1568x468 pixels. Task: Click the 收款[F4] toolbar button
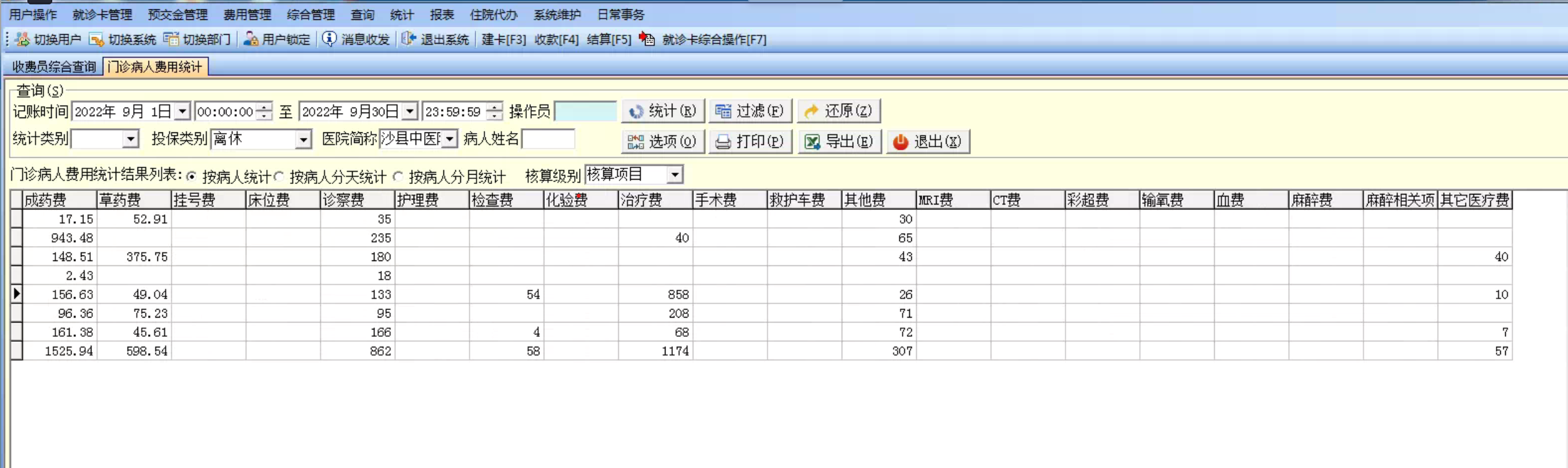point(557,40)
